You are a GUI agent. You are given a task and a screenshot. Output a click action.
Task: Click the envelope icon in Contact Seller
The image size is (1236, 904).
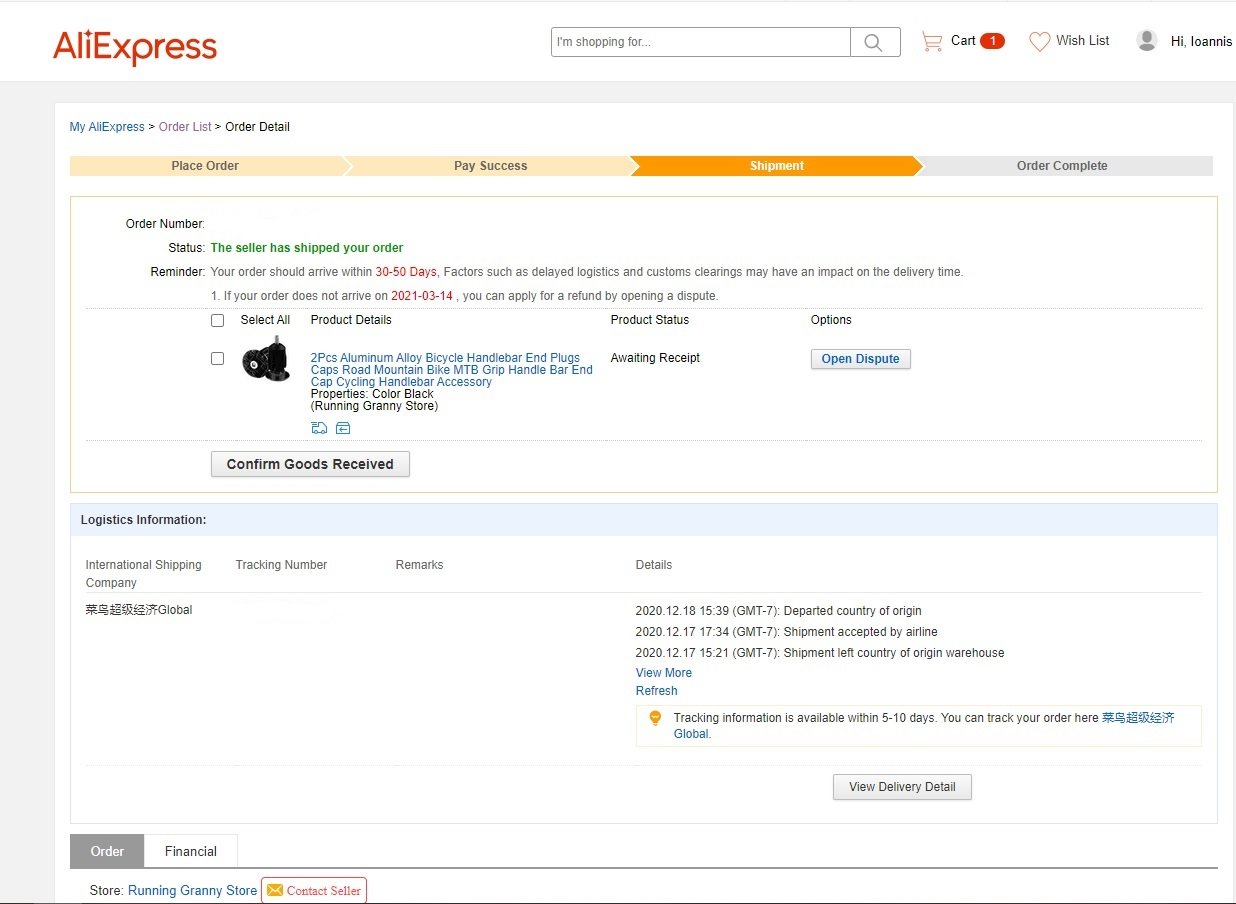tap(275, 890)
